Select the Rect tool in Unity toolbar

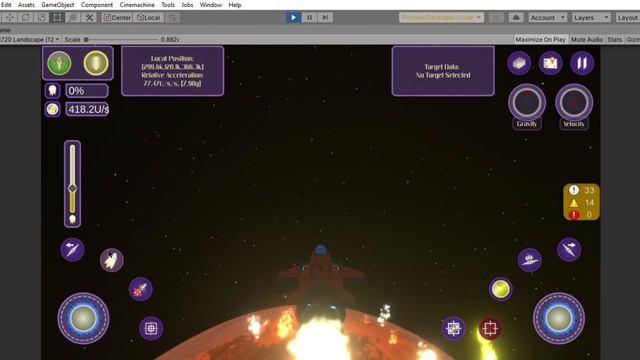[57, 18]
